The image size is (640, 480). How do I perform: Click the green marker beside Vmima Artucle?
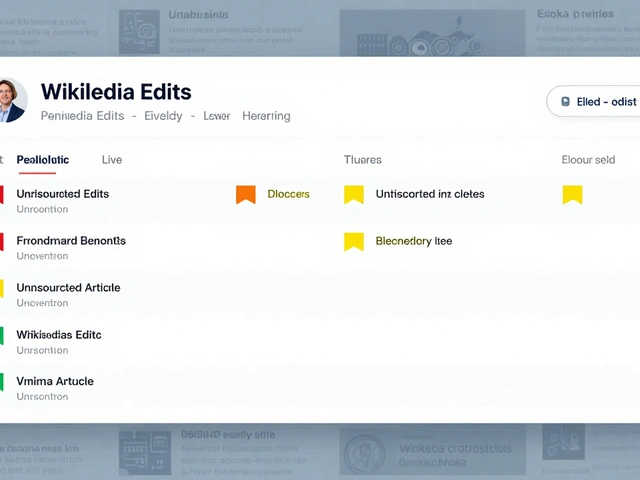pyautogui.click(x=2, y=382)
